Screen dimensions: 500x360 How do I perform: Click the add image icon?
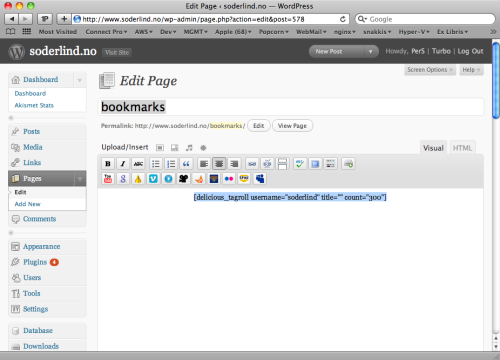click(160, 148)
